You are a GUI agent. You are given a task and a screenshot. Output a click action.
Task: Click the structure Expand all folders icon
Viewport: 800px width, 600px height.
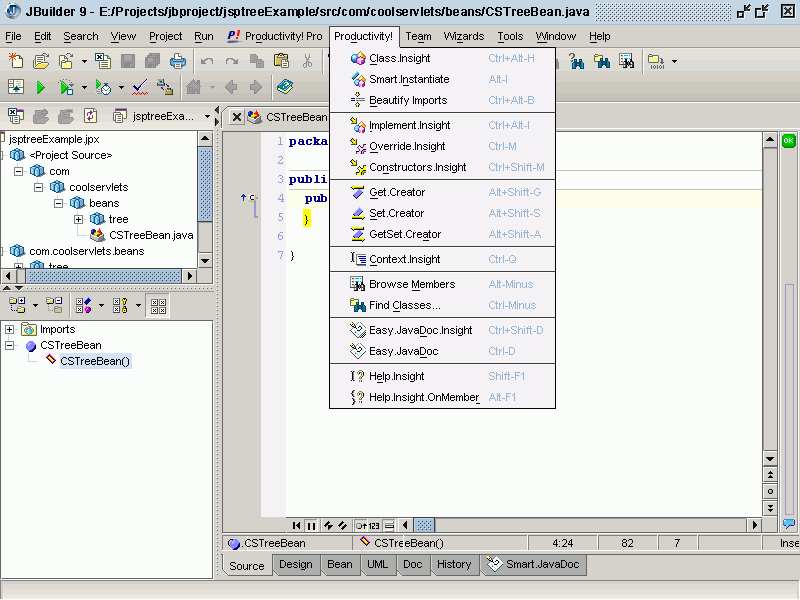tap(17, 305)
